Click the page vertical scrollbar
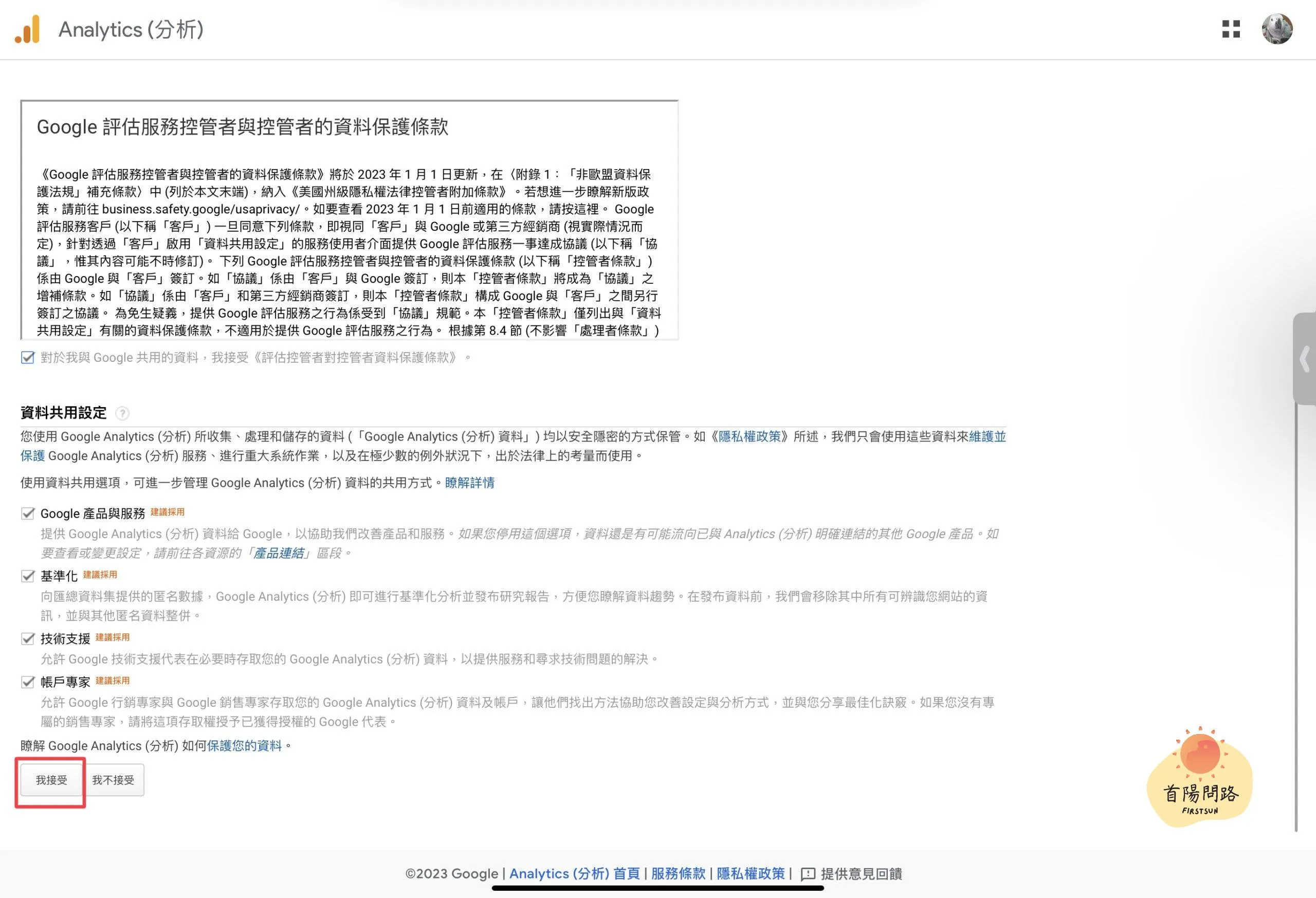The image size is (1316, 898). (x=1295, y=617)
